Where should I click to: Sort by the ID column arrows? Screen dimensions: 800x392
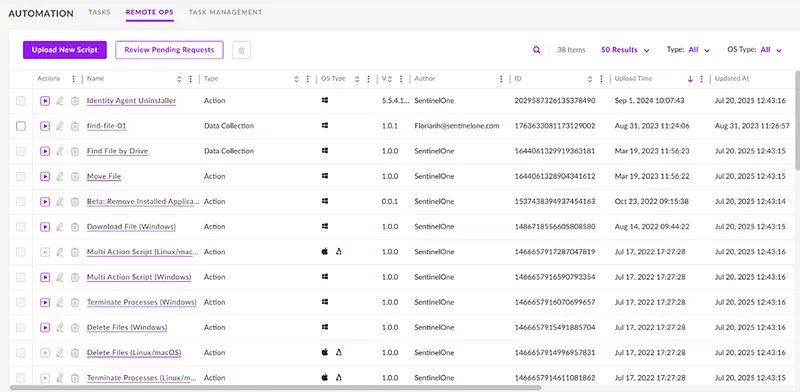tap(590, 79)
